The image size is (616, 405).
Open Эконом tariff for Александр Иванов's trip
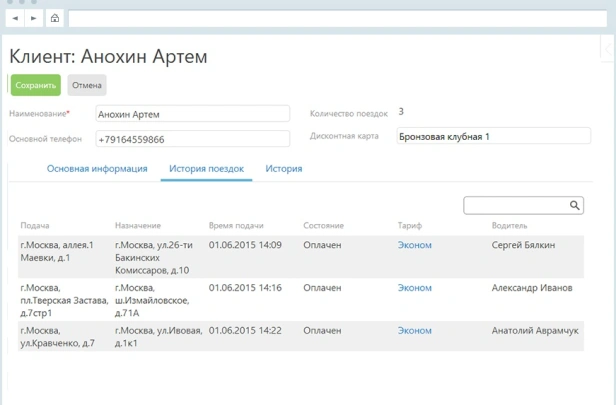[415, 288]
